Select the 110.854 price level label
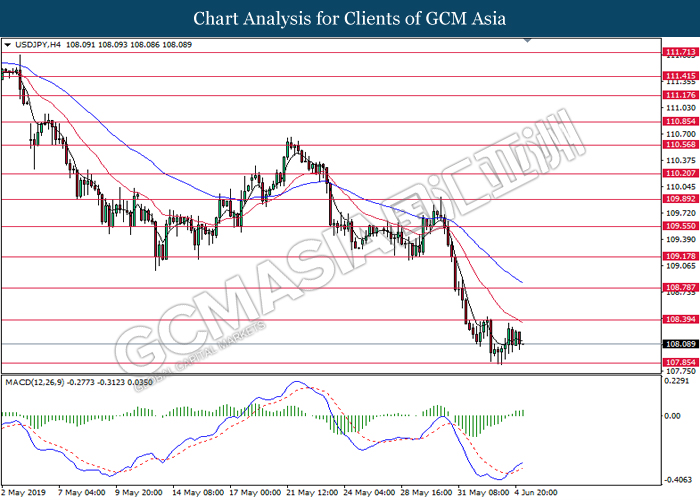This screenshot has height=500, width=700. (x=680, y=121)
